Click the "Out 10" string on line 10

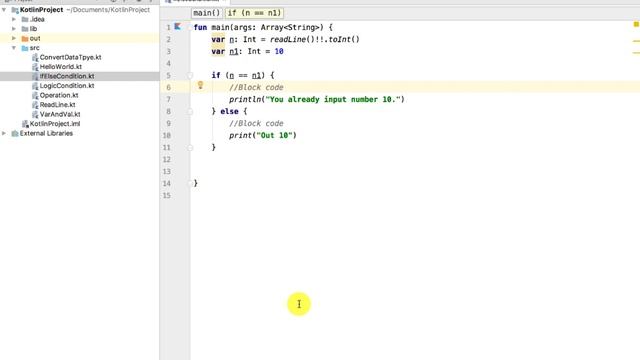pos(274,136)
